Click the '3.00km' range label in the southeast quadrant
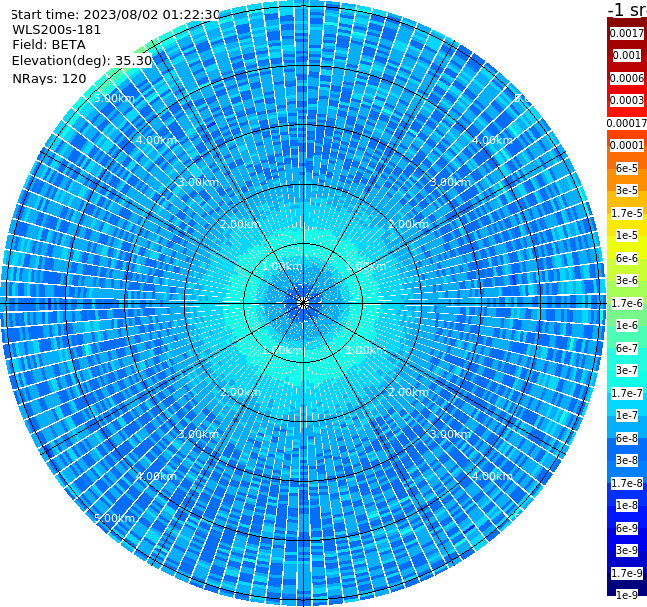Image resolution: width=647 pixels, height=607 pixels. click(x=450, y=434)
